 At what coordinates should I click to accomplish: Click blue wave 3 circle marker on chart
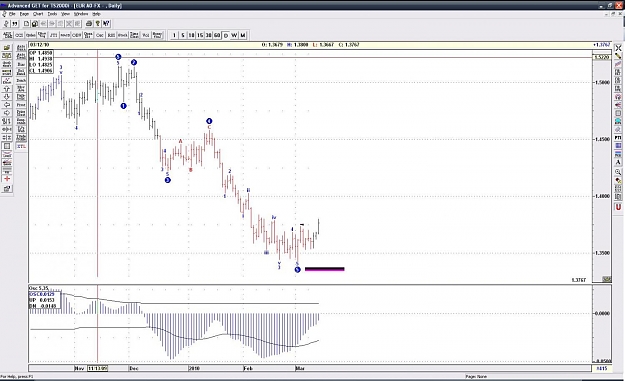point(167,180)
